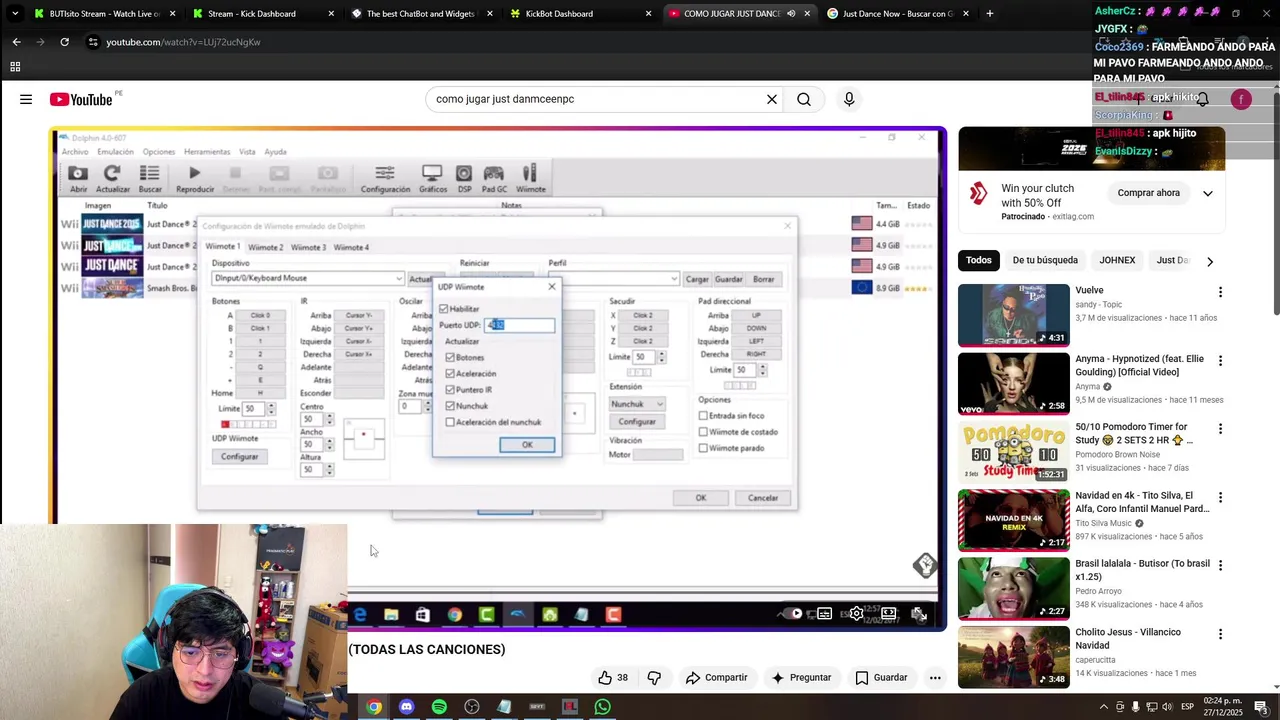Viewport: 1280px width, 720px height.
Task: Open the Anyma Hypnotized thumbnail
Action: (1013, 383)
